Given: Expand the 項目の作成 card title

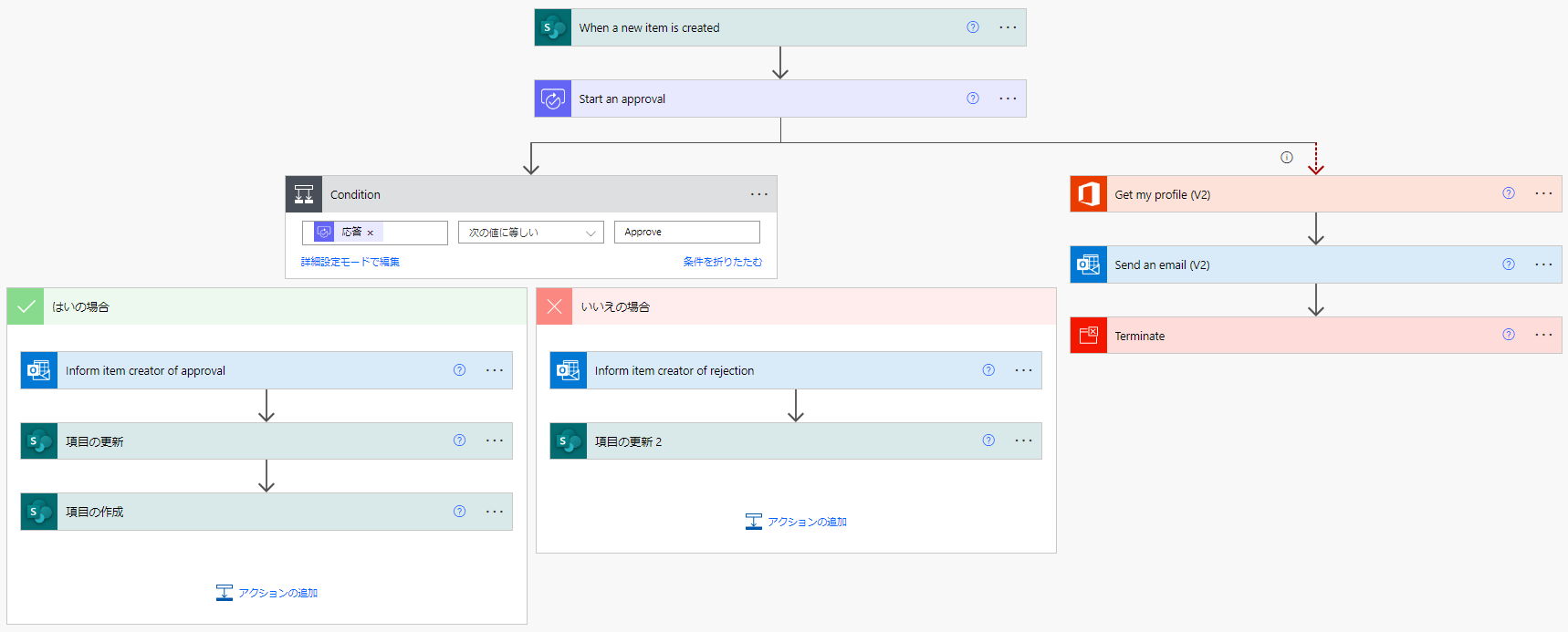Looking at the screenshot, I should (x=94, y=513).
